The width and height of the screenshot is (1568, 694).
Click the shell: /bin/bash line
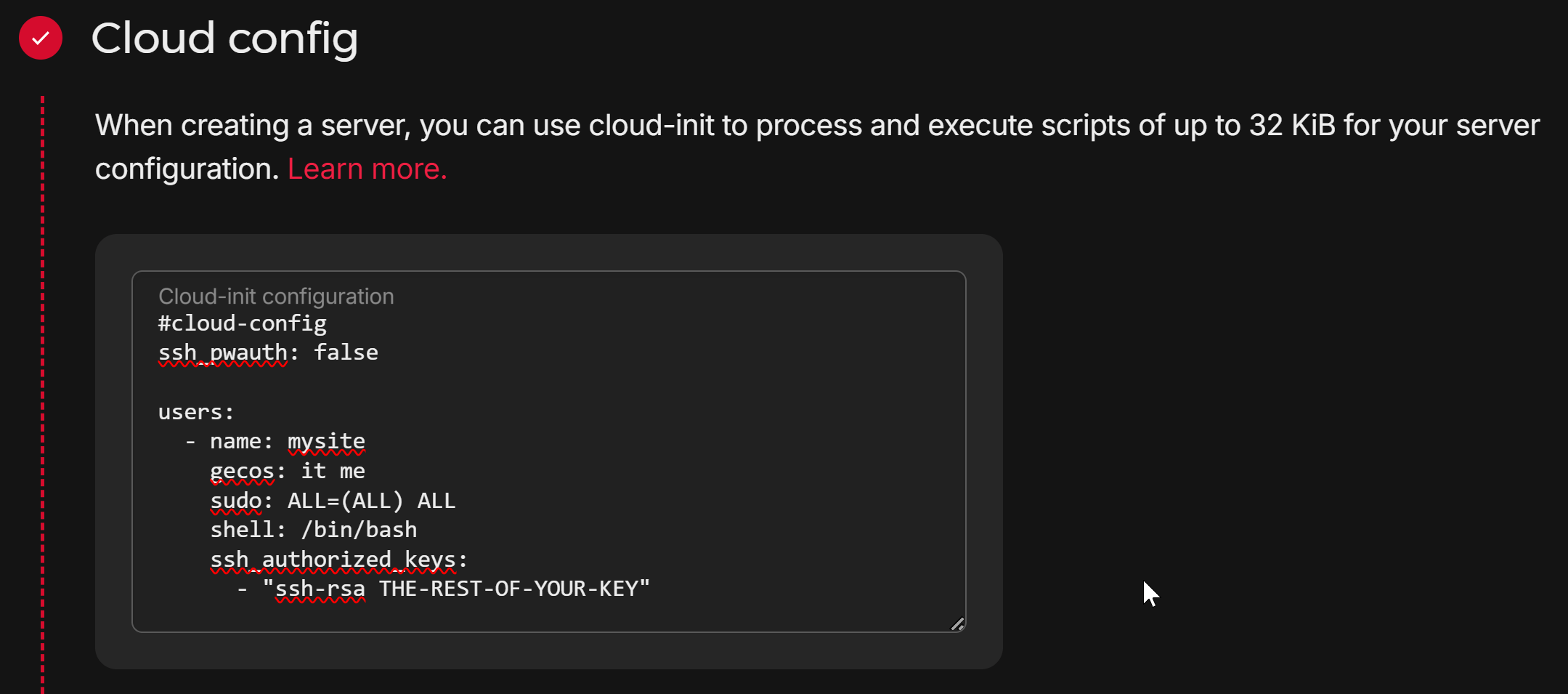pyautogui.click(x=314, y=530)
